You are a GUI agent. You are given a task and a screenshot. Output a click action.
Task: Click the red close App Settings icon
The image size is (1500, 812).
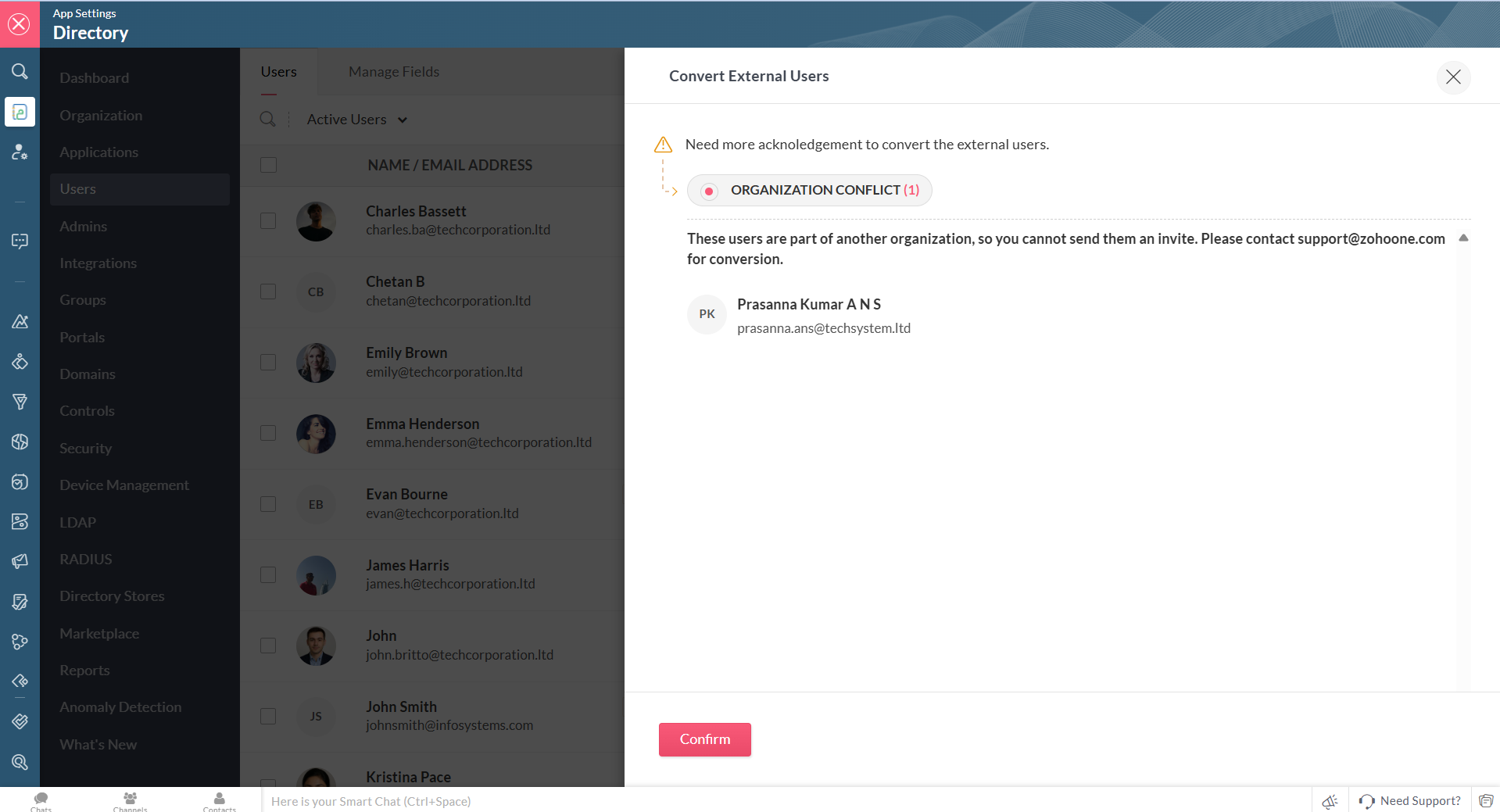click(20, 24)
